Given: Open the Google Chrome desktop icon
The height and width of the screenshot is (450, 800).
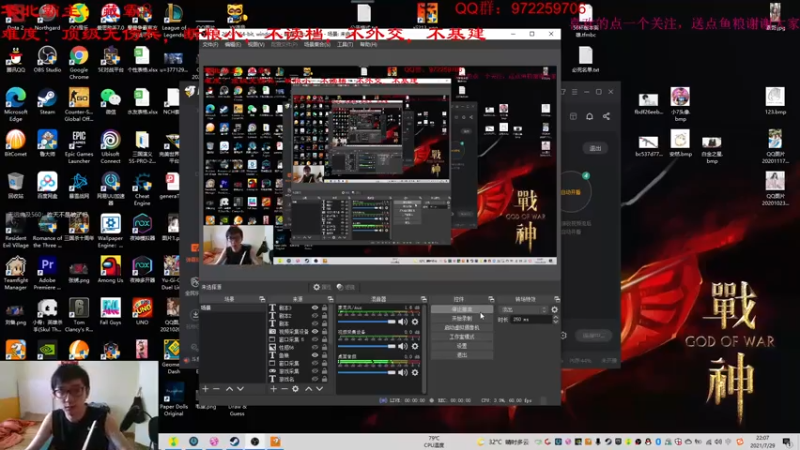Looking at the screenshot, I should [x=79, y=63].
